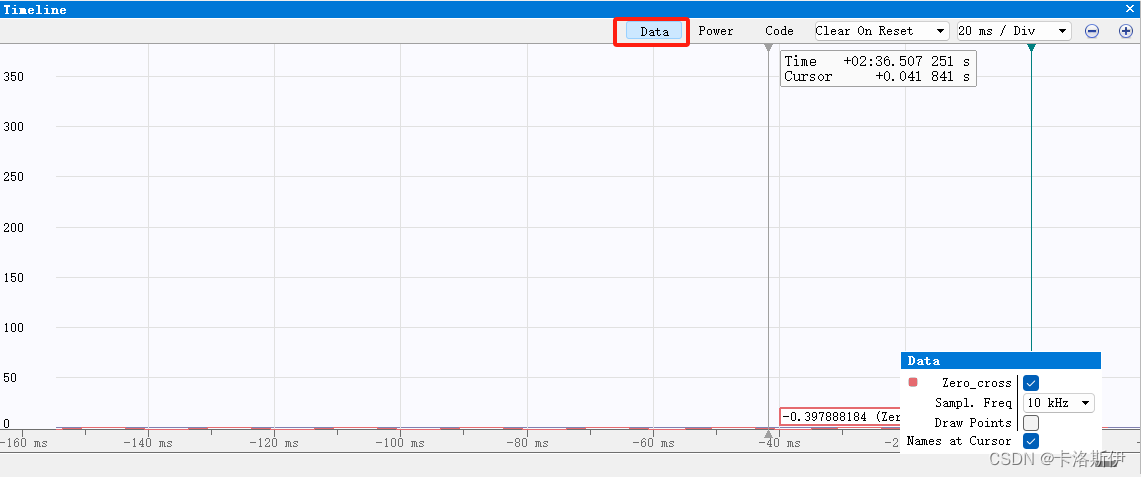
Task: Close the Timeline panel
Action: tap(1130, 9)
